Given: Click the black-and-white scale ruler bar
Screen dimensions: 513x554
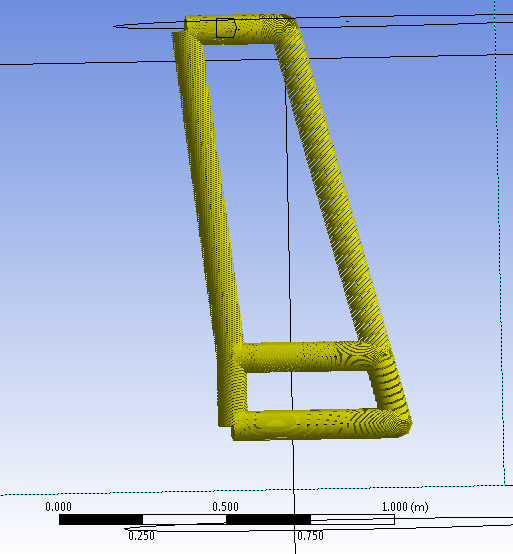Looking at the screenshot, I should point(226,519).
